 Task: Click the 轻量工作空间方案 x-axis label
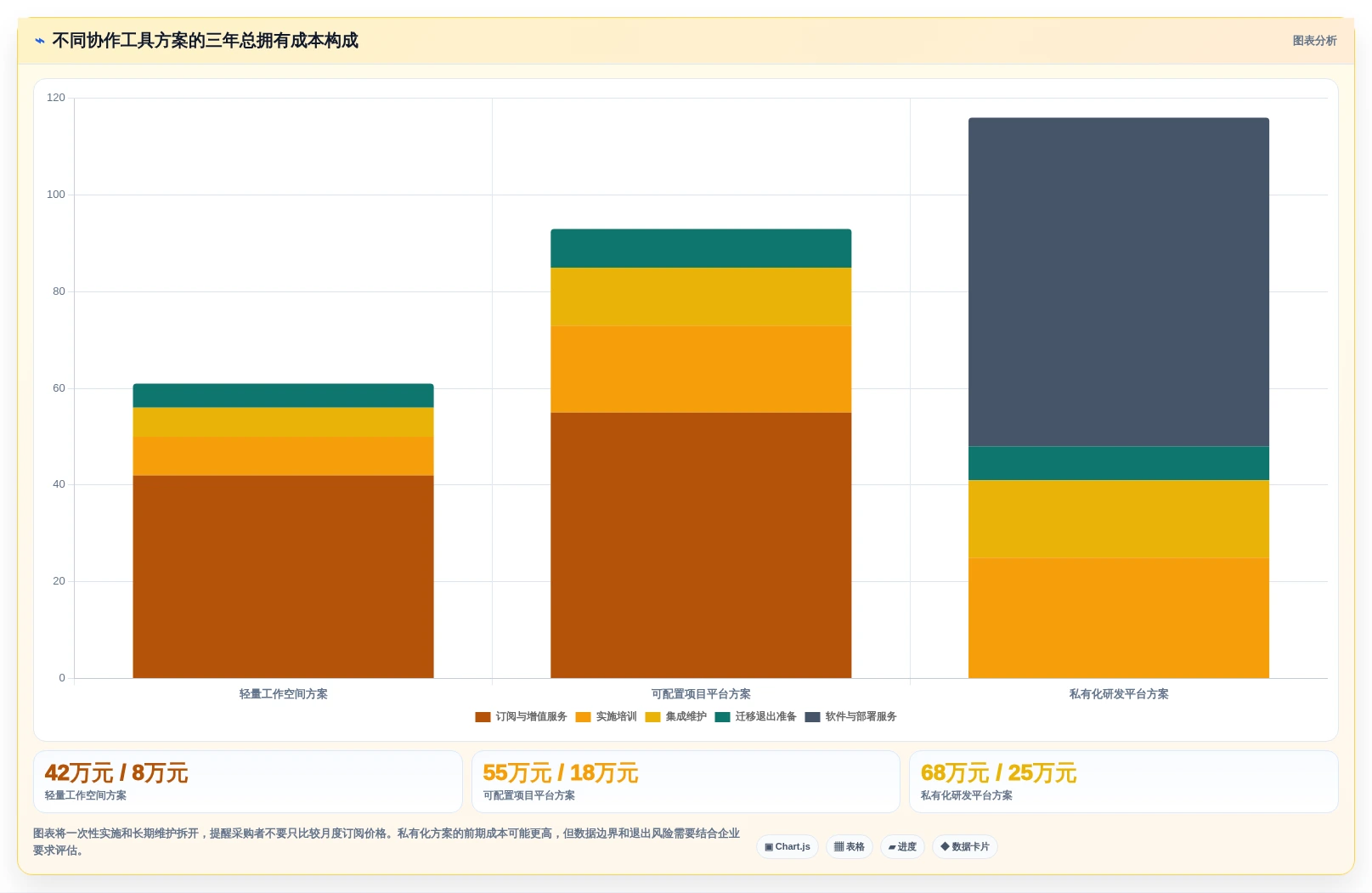(x=283, y=694)
